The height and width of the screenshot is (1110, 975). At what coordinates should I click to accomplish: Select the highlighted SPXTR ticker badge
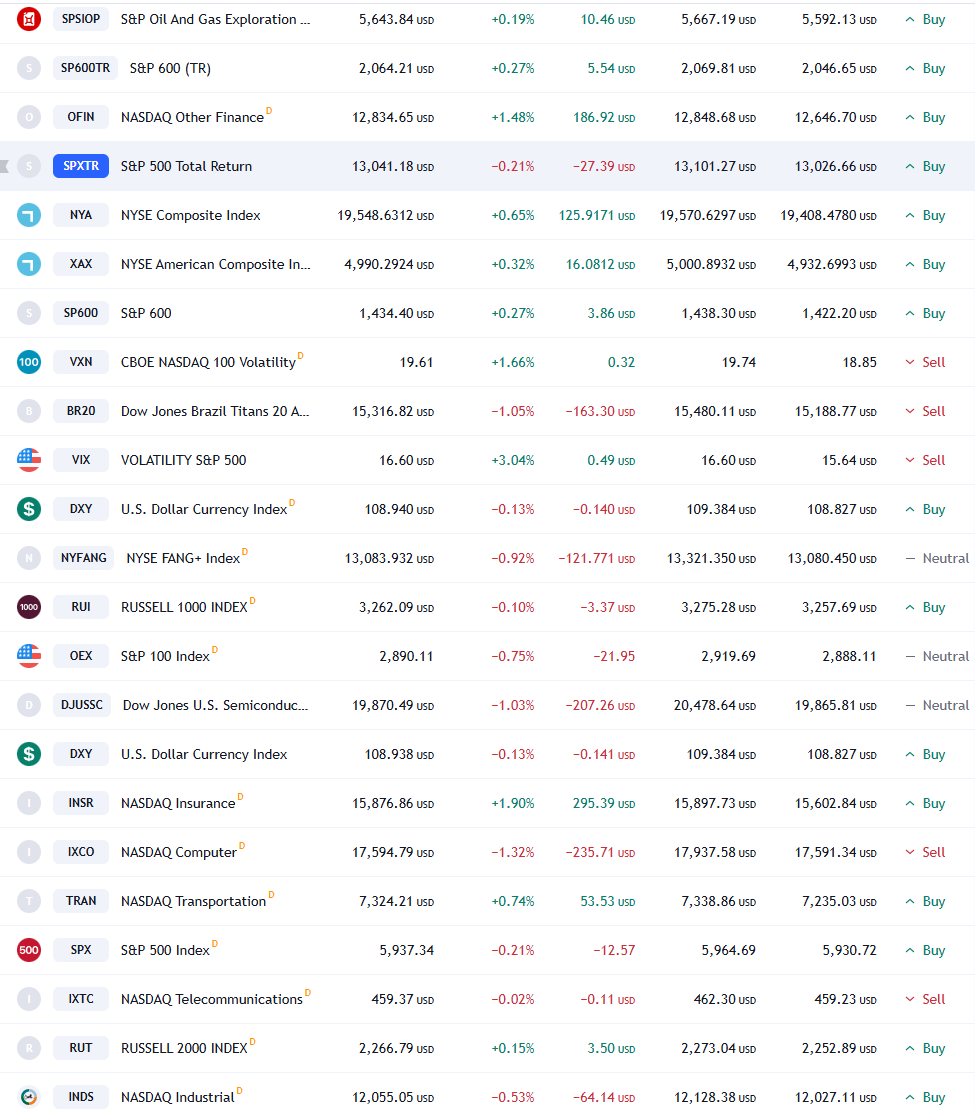(x=81, y=166)
